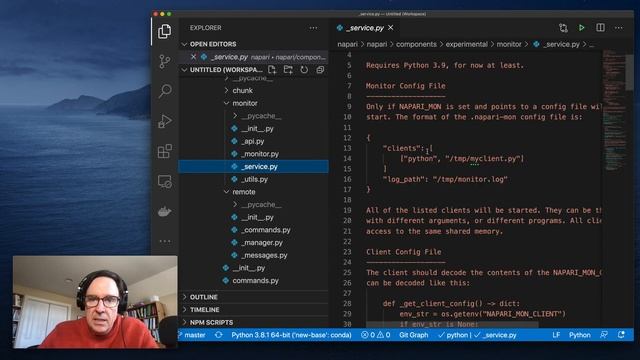Open changes compare icon in editor toolbar
The width and height of the screenshot is (640, 360).
[x=563, y=28]
